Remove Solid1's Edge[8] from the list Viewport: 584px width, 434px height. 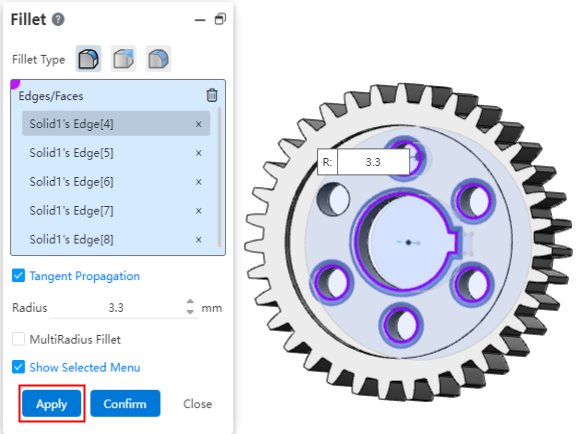coord(199,240)
